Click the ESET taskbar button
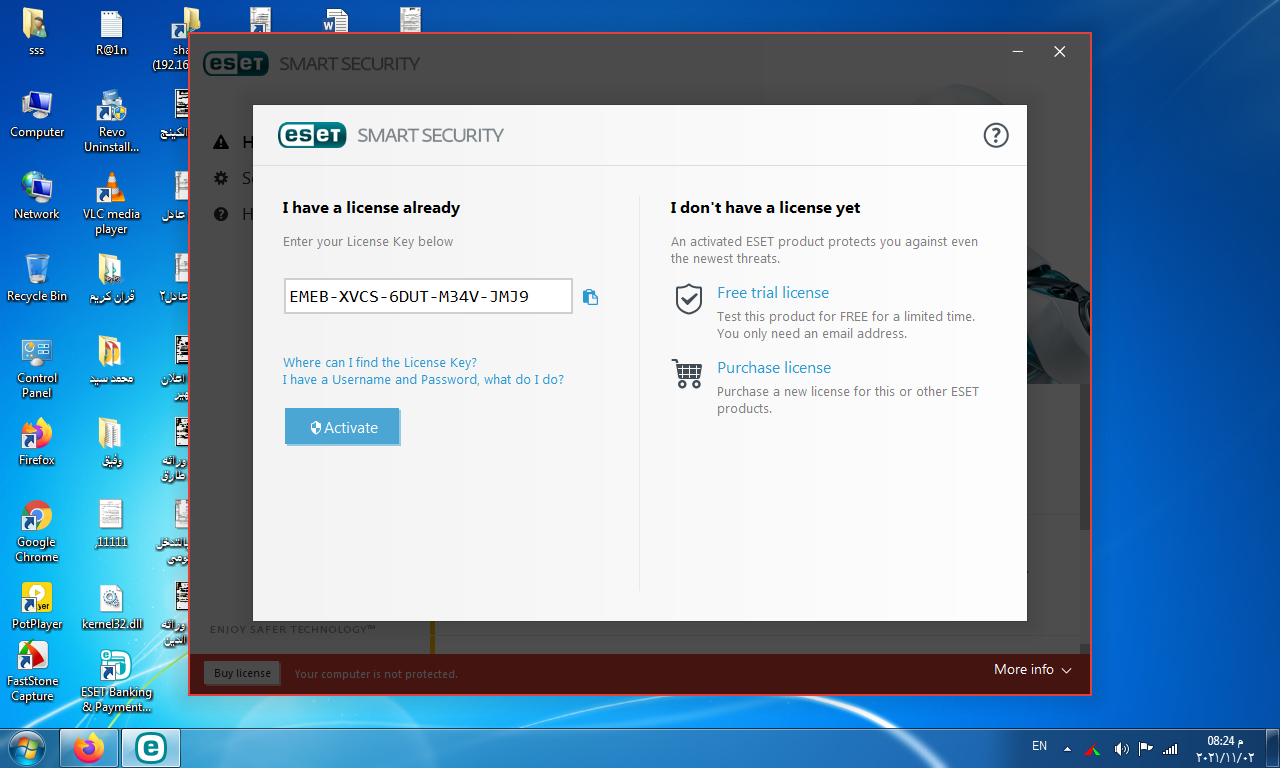This screenshot has height=768, width=1280. click(151, 748)
